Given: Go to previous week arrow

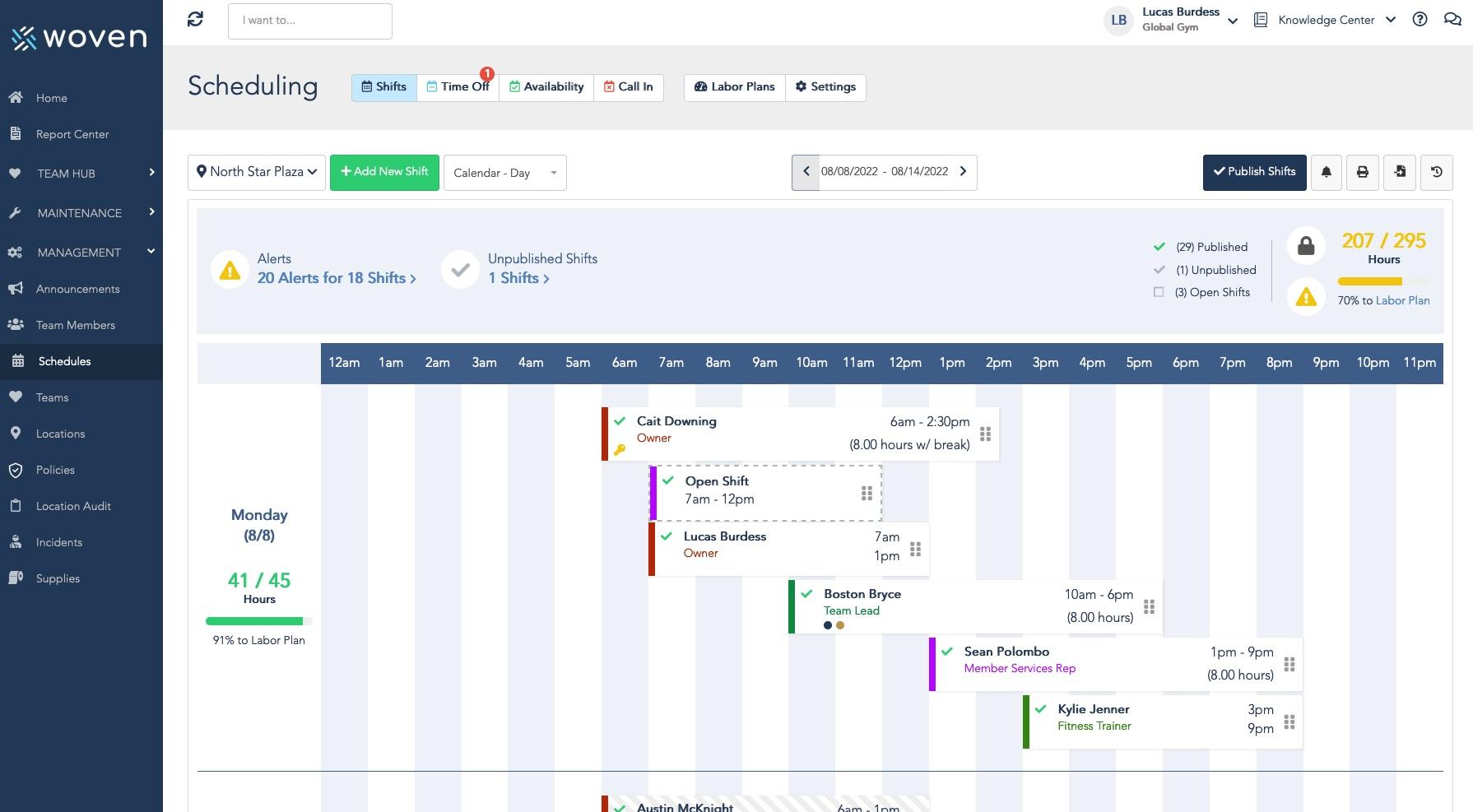Looking at the screenshot, I should [806, 172].
